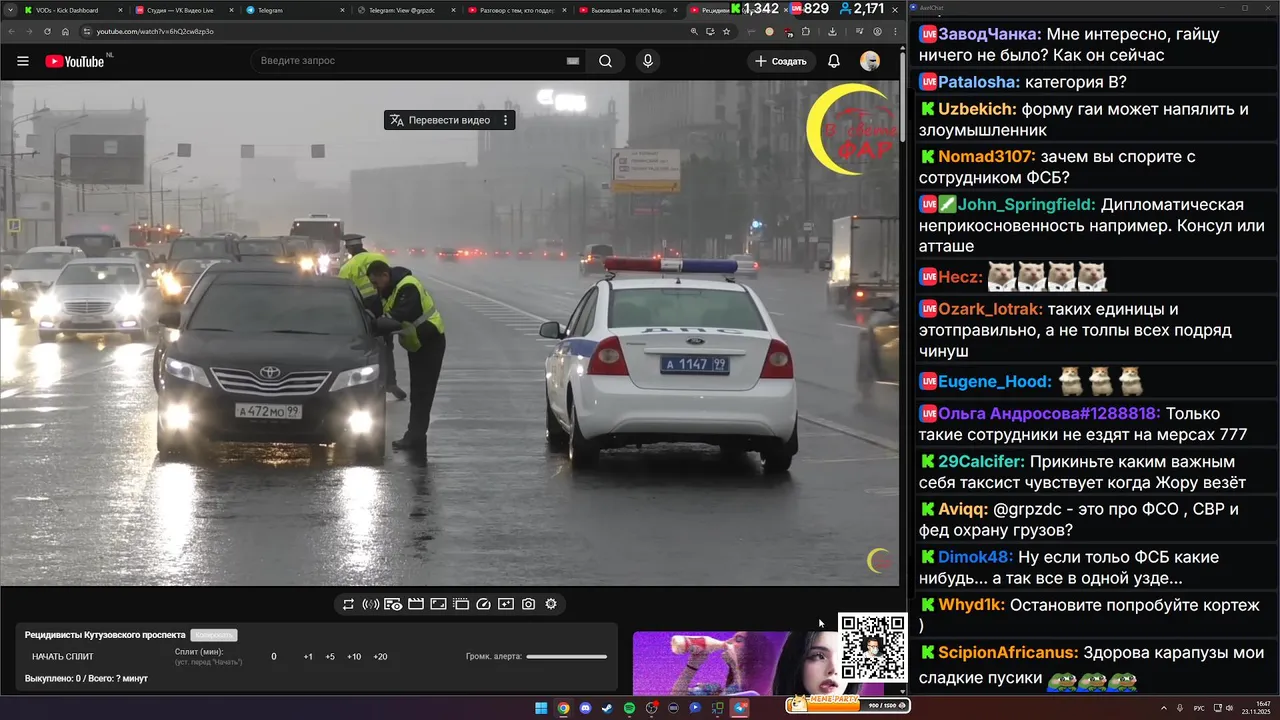
Task: Open the YouTube account avatar menu
Action: (870, 61)
